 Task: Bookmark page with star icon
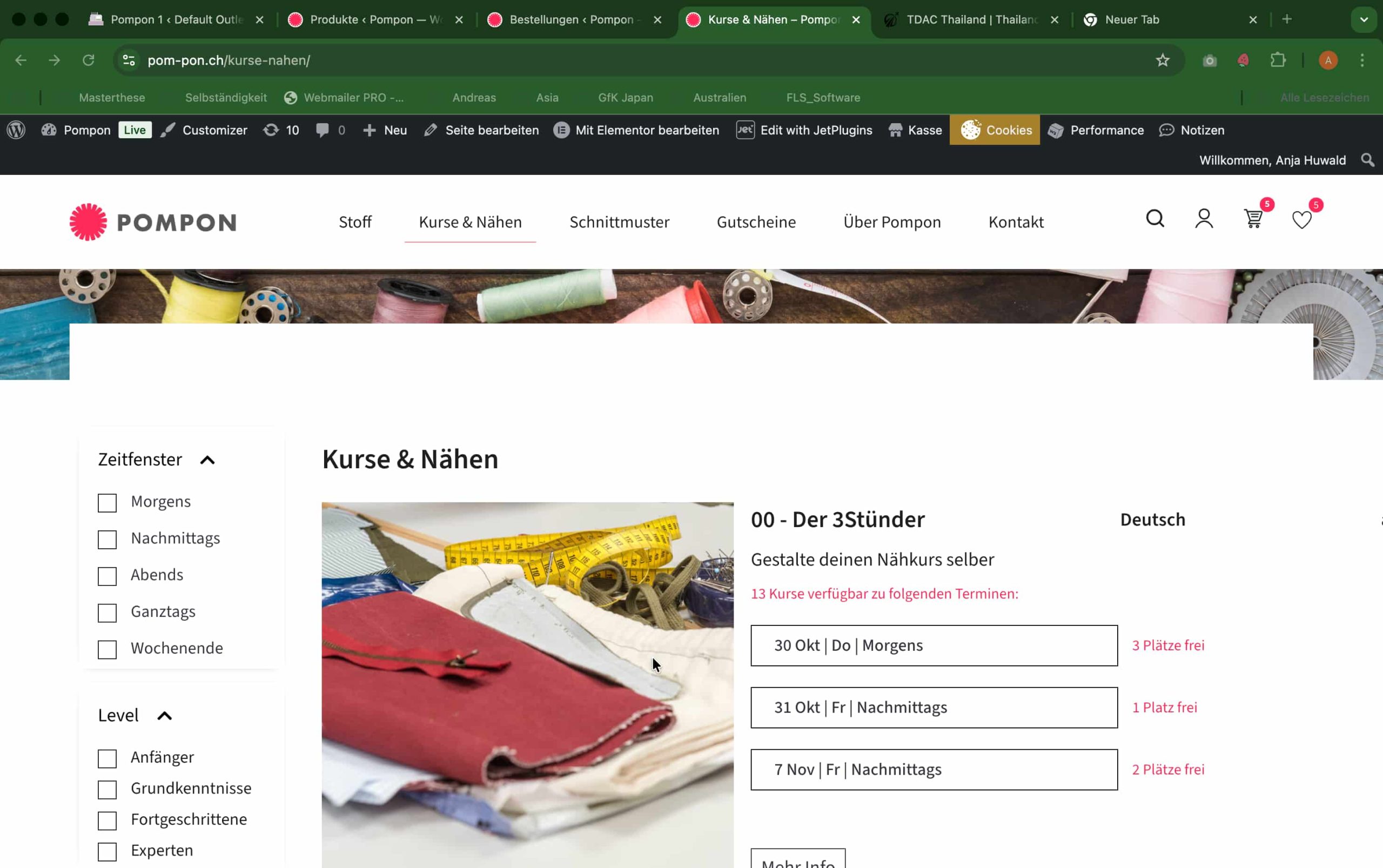[x=1163, y=60]
